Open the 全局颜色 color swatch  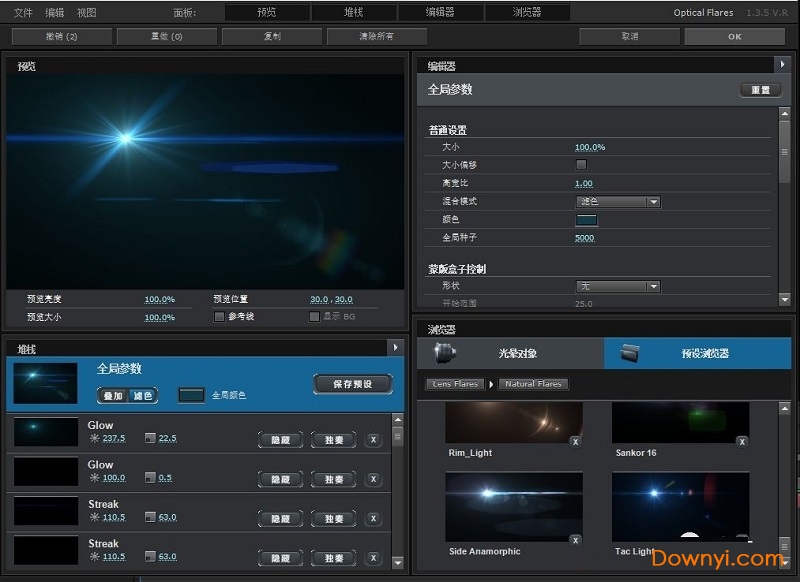coord(191,395)
